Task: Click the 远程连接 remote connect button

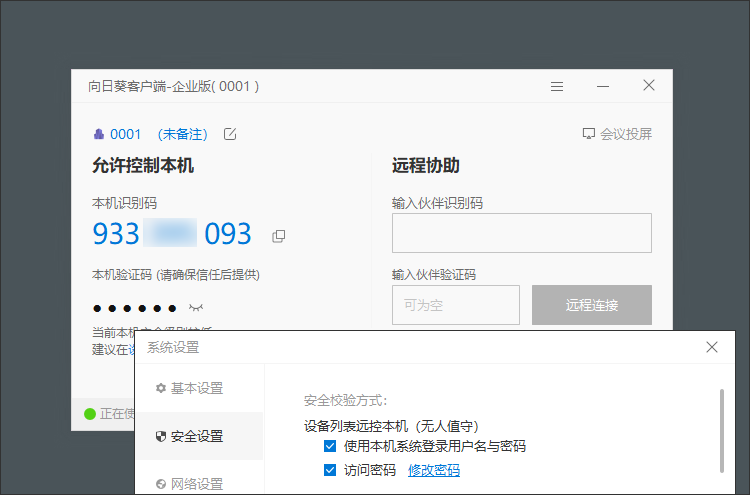Action: click(x=592, y=305)
